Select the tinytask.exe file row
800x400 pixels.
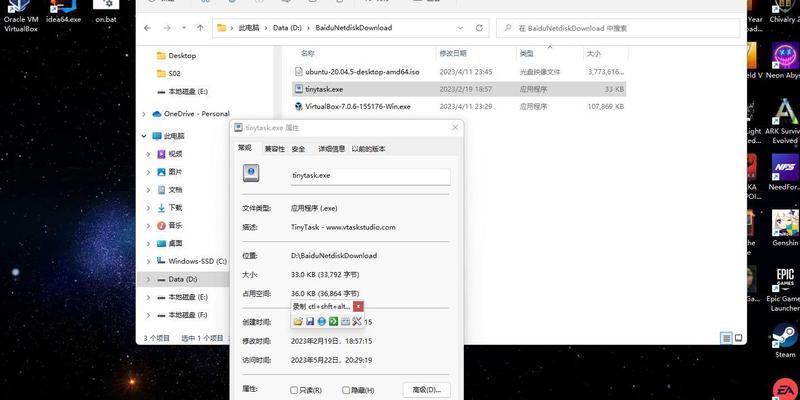coord(459,89)
